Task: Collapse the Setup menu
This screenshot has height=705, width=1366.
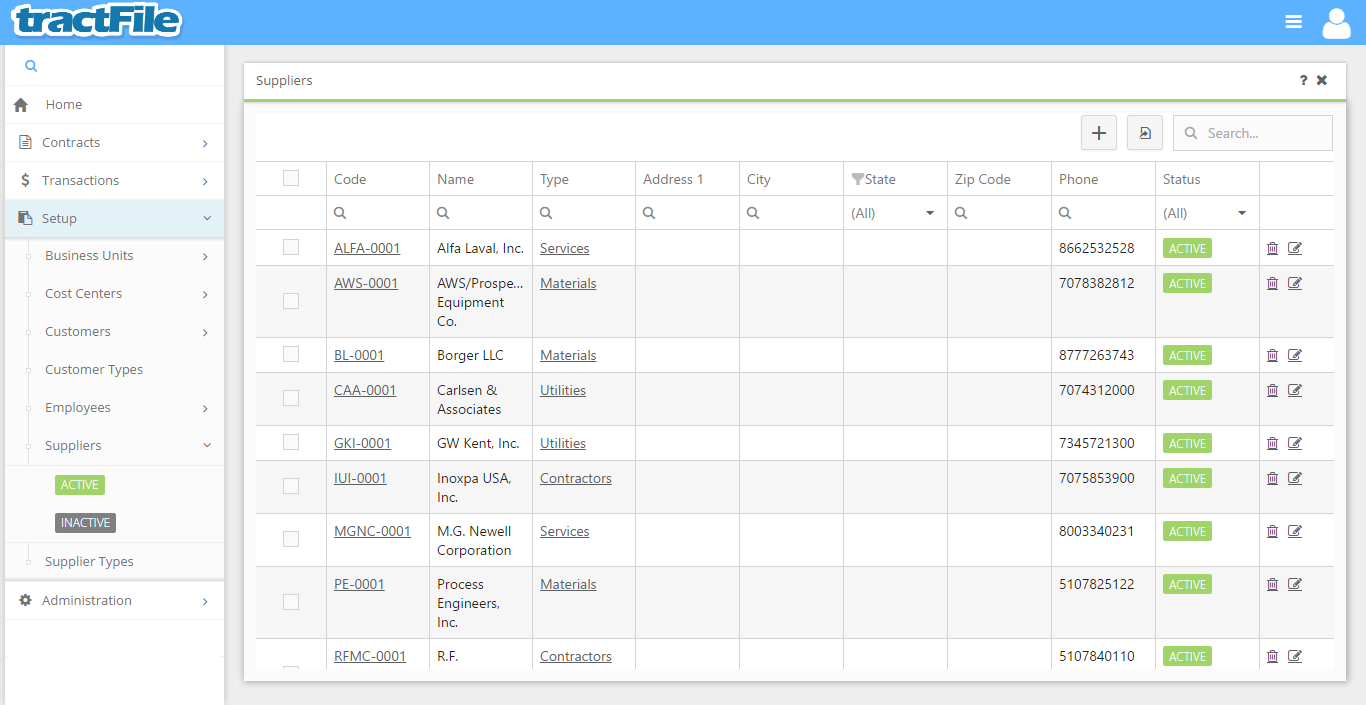Action: (x=114, y=219)
